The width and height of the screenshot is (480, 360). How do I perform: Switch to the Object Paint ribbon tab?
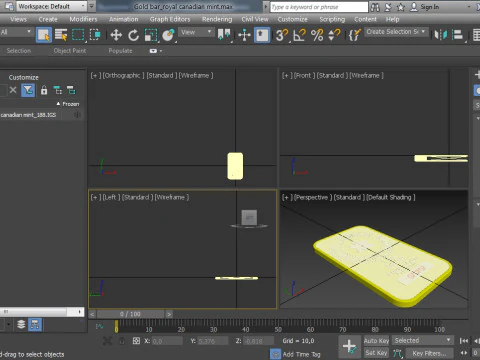click(x=70, y=51)
